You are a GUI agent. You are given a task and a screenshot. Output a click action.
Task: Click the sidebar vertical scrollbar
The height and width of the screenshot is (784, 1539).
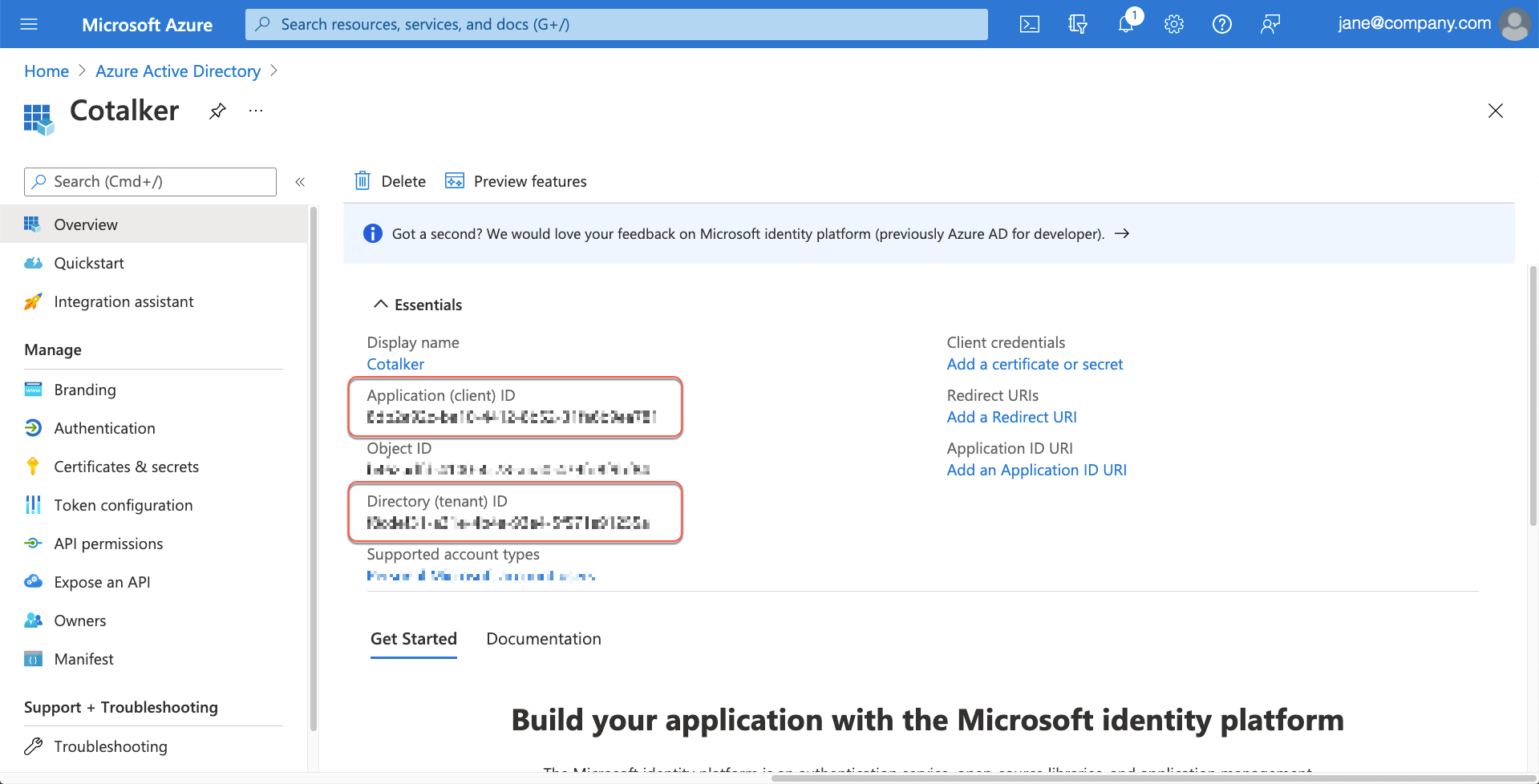[x=314, y=469]
